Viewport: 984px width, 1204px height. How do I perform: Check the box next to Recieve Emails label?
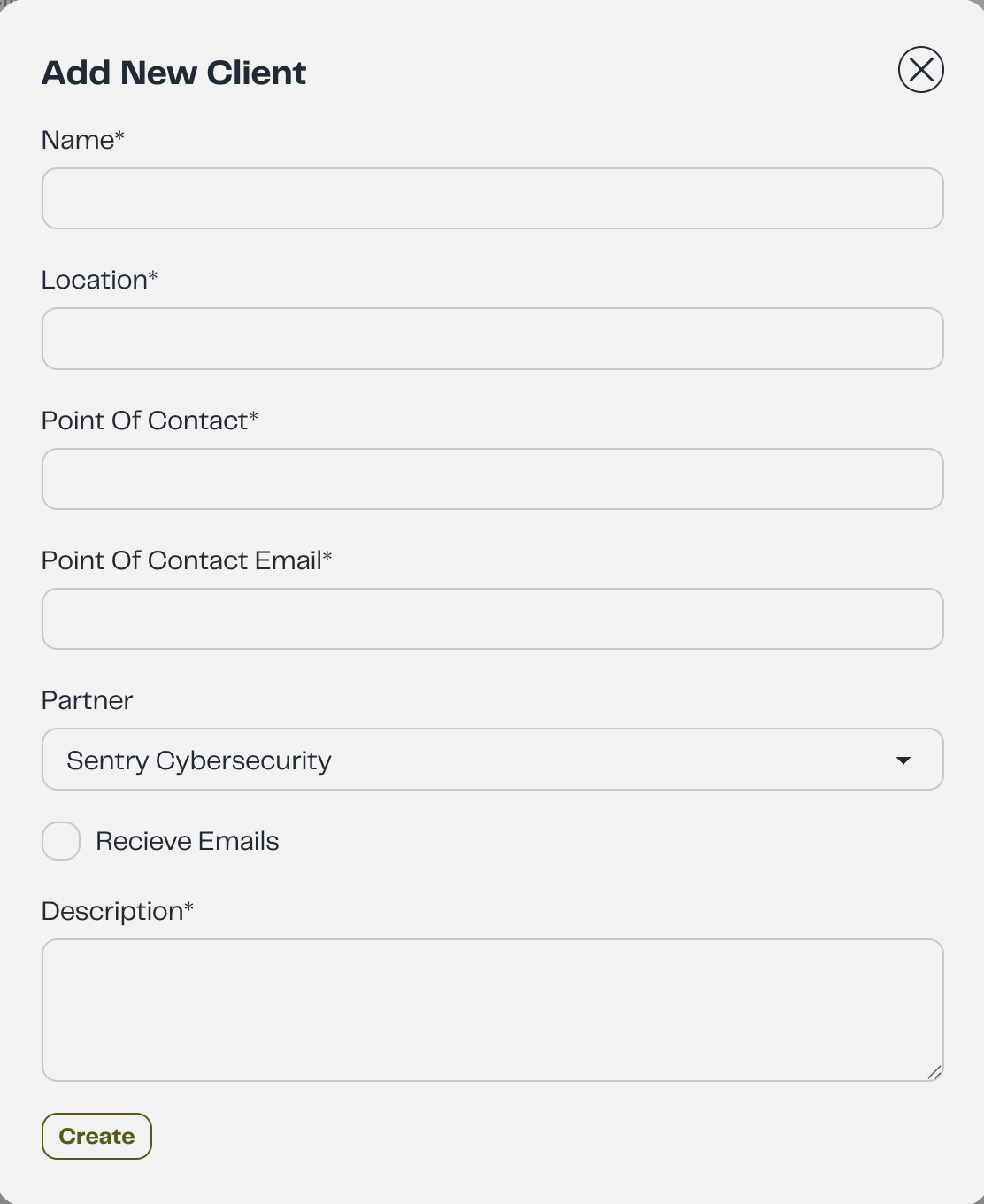[60, 841]
